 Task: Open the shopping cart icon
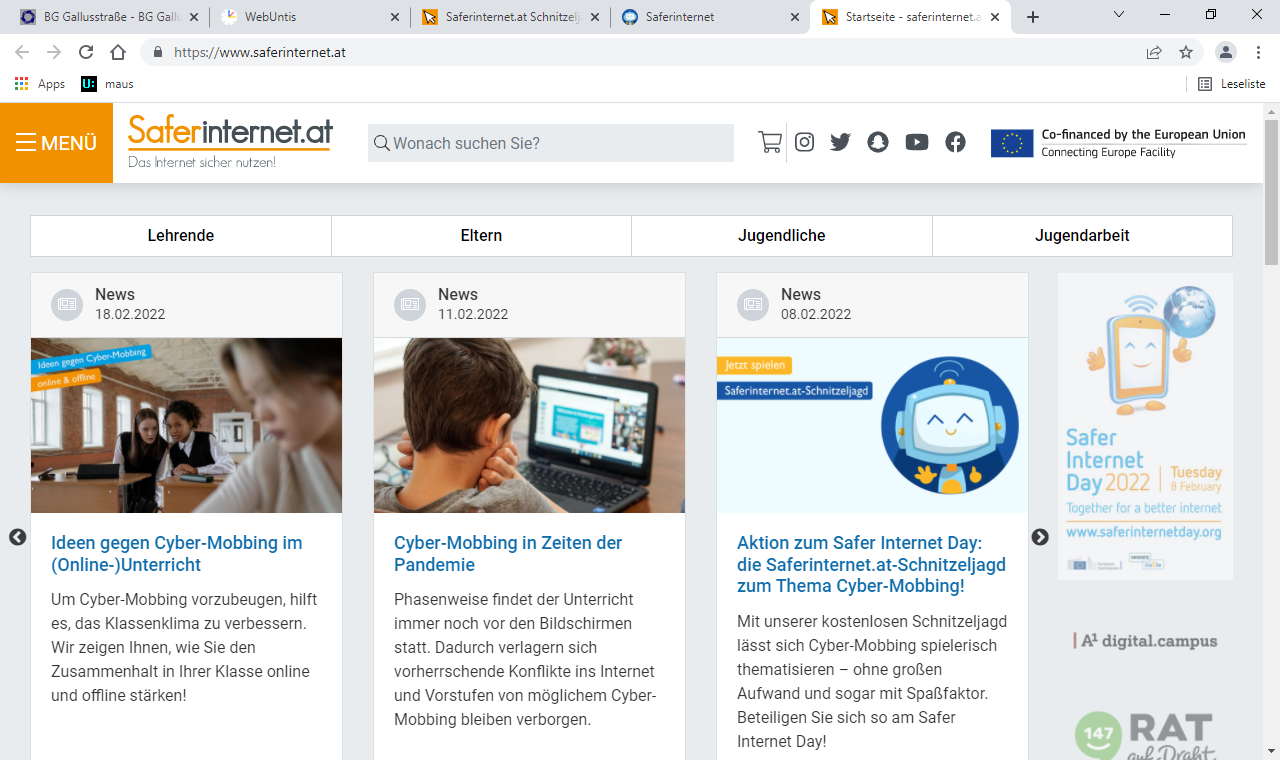[770, 142]
